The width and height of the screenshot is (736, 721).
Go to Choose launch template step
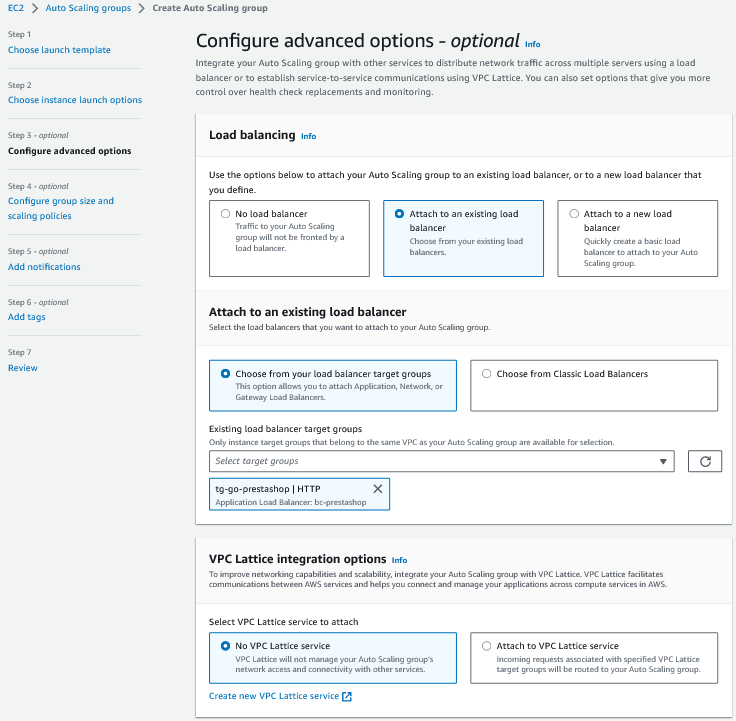tap(59, 50)
